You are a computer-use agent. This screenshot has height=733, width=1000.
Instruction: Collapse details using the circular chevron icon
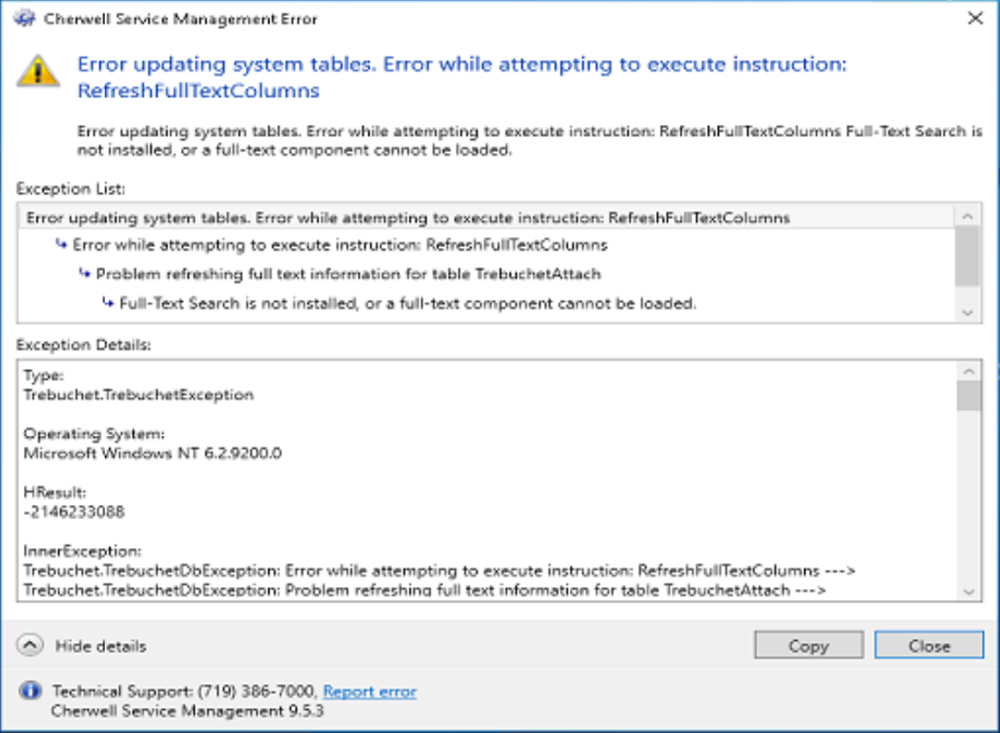(x=30, y=646)
